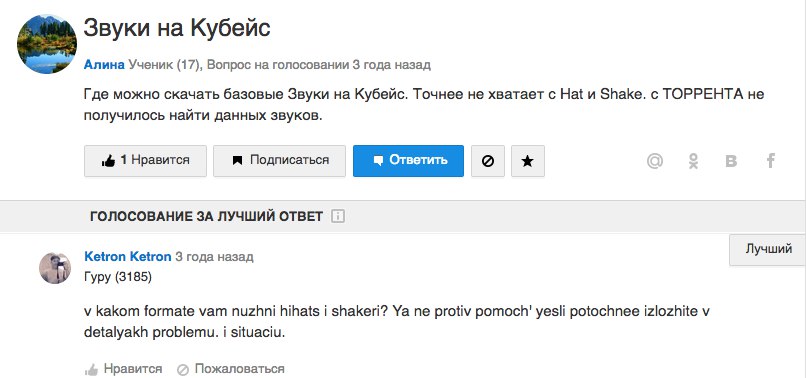Vote answer as Лучший
This screenshot has height=378, width=806.
coord(767,249)
